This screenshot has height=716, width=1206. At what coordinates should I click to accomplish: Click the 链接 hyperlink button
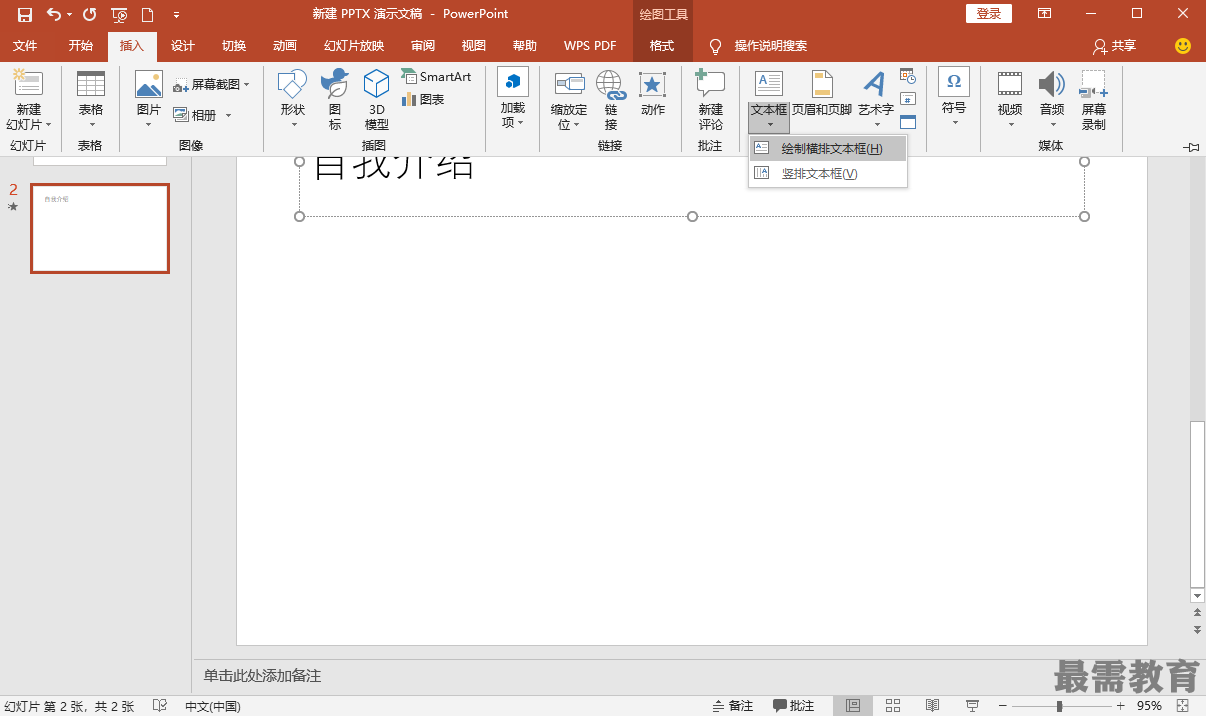(611, 100)
